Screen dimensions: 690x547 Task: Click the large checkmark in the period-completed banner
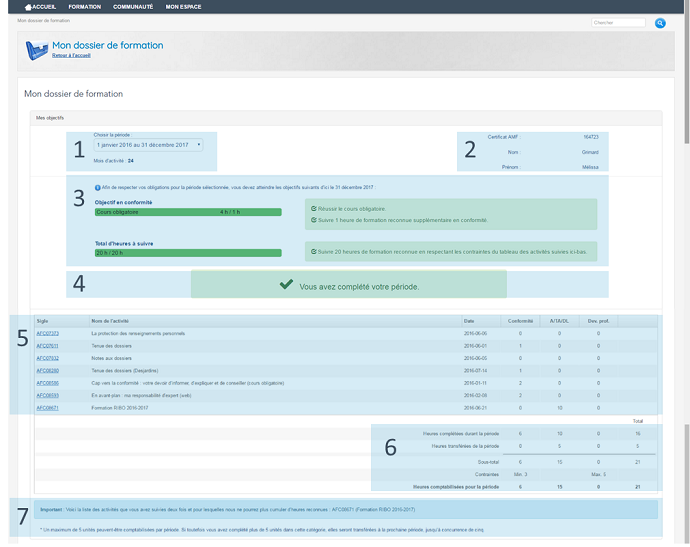[x=286, y=284]
